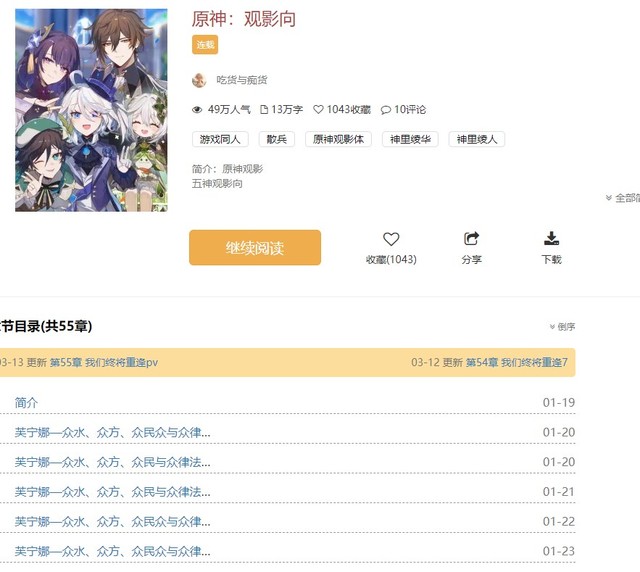Expand full synopsis with 全部 chevron
Screen dimensions: 640x572
(x=622, y=198)
